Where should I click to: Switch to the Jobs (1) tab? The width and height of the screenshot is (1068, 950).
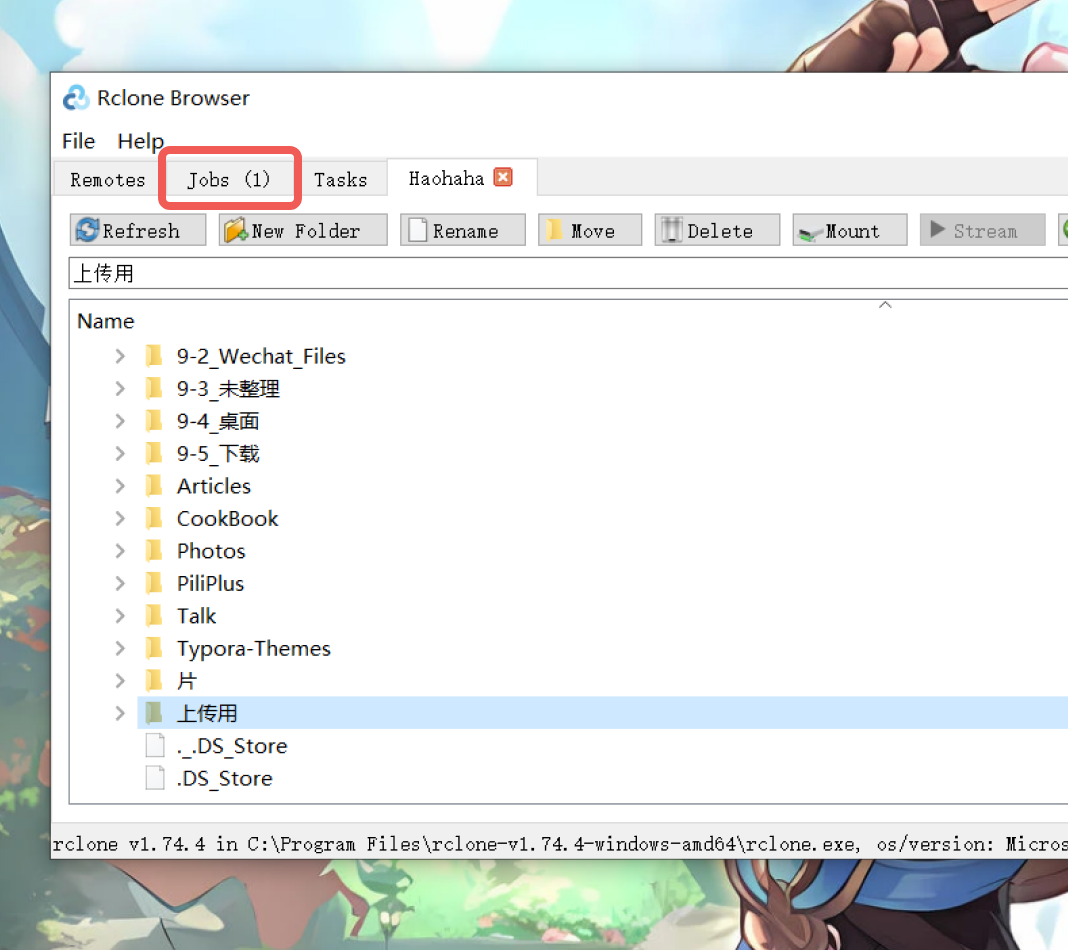point(230,180)
